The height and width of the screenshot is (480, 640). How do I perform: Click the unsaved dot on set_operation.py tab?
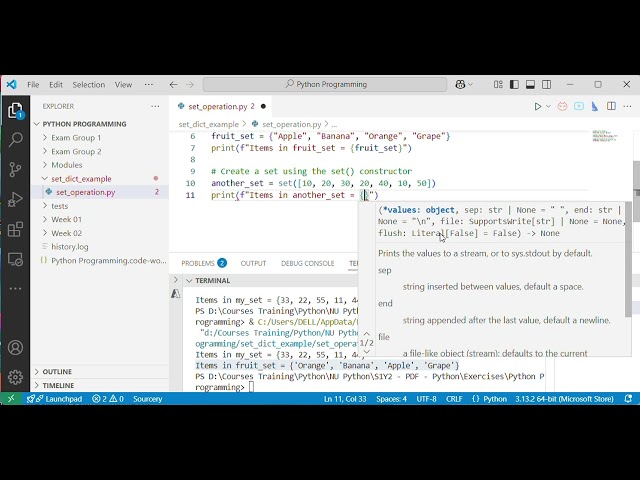point(263,107)
